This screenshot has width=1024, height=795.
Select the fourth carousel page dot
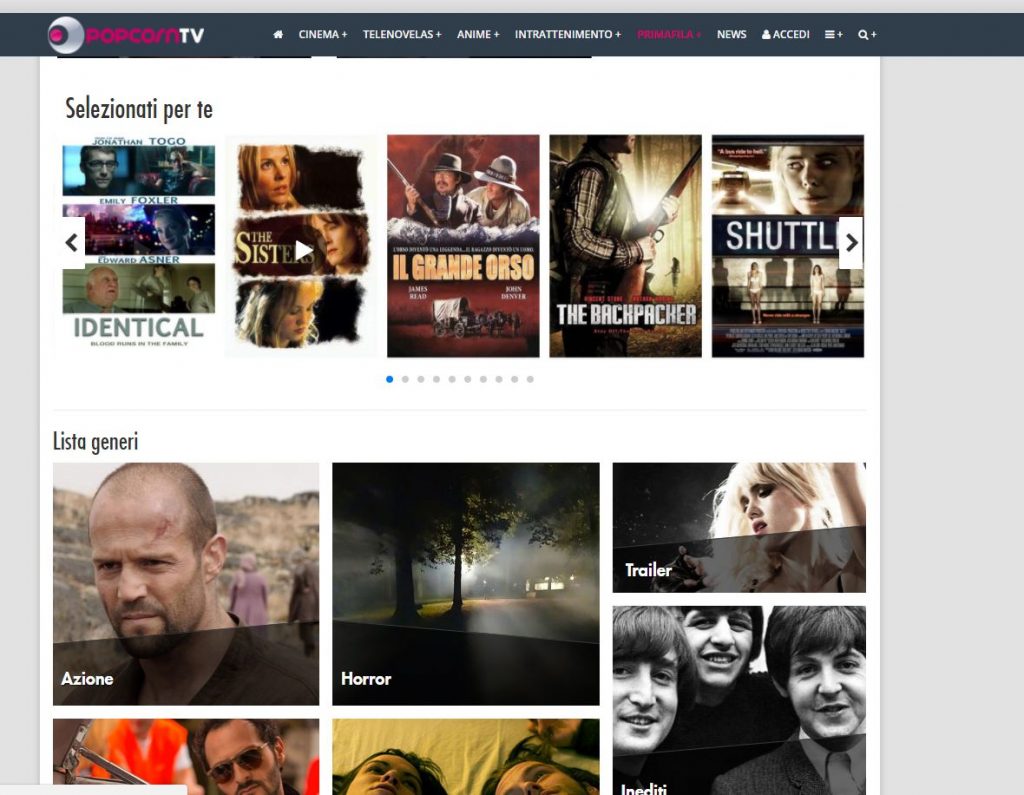(x=437, y=379)
